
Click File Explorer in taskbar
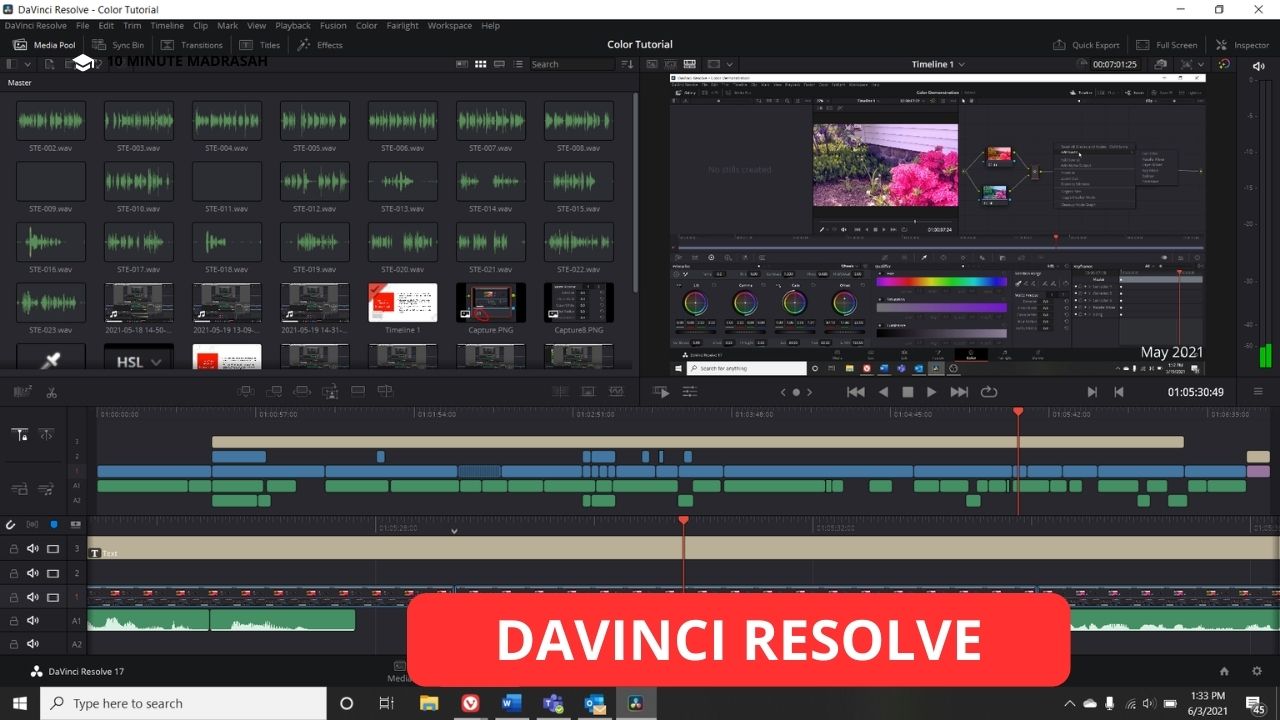coord(429,703)
